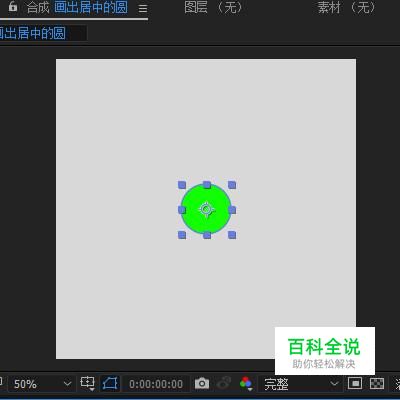Toggle the transparency grid checkerboard icon
Viewport: 400px width, 400px height.
point(377,384)
